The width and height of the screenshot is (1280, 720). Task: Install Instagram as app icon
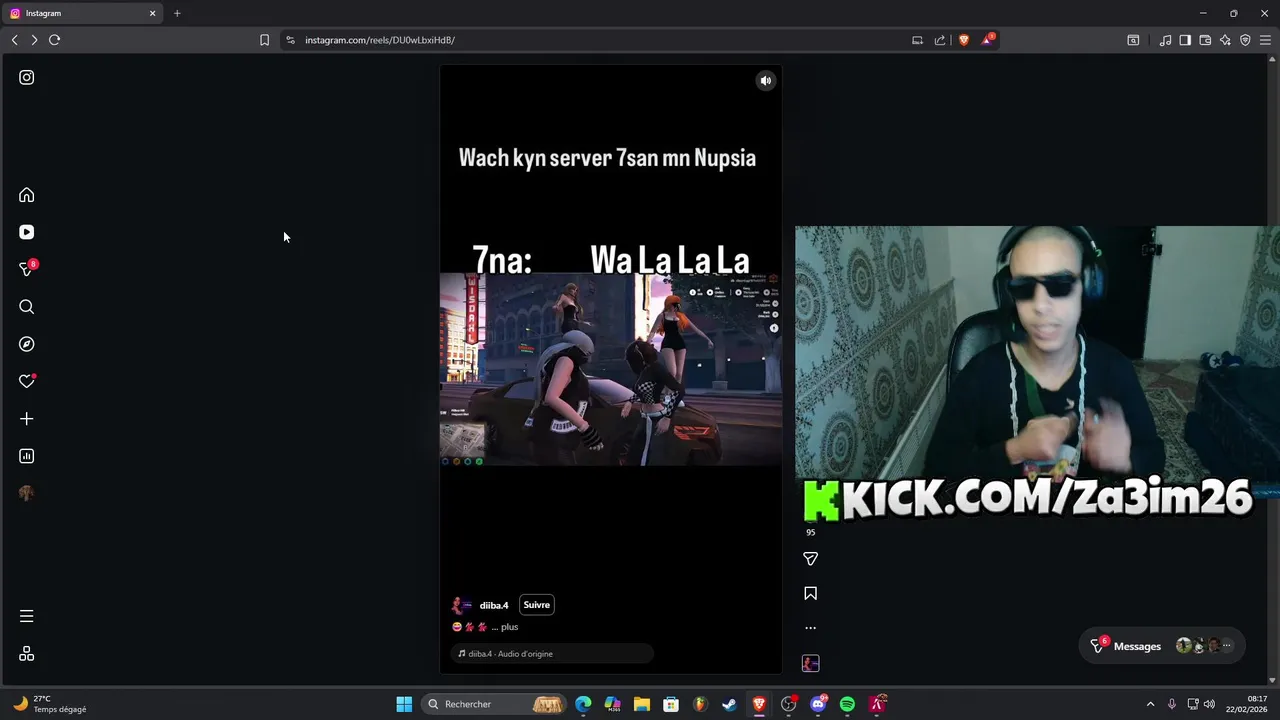917,40
